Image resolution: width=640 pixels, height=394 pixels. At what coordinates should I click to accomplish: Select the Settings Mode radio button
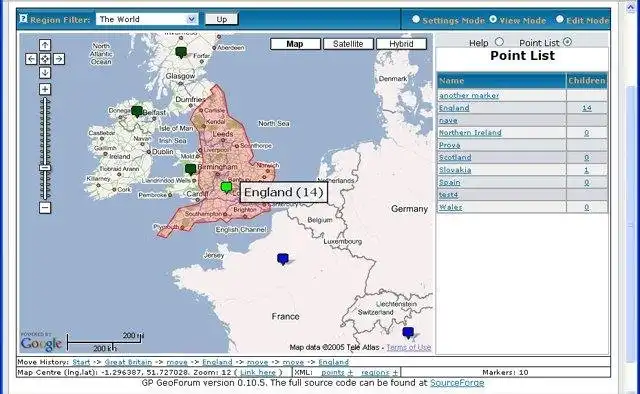coord(416,19)
